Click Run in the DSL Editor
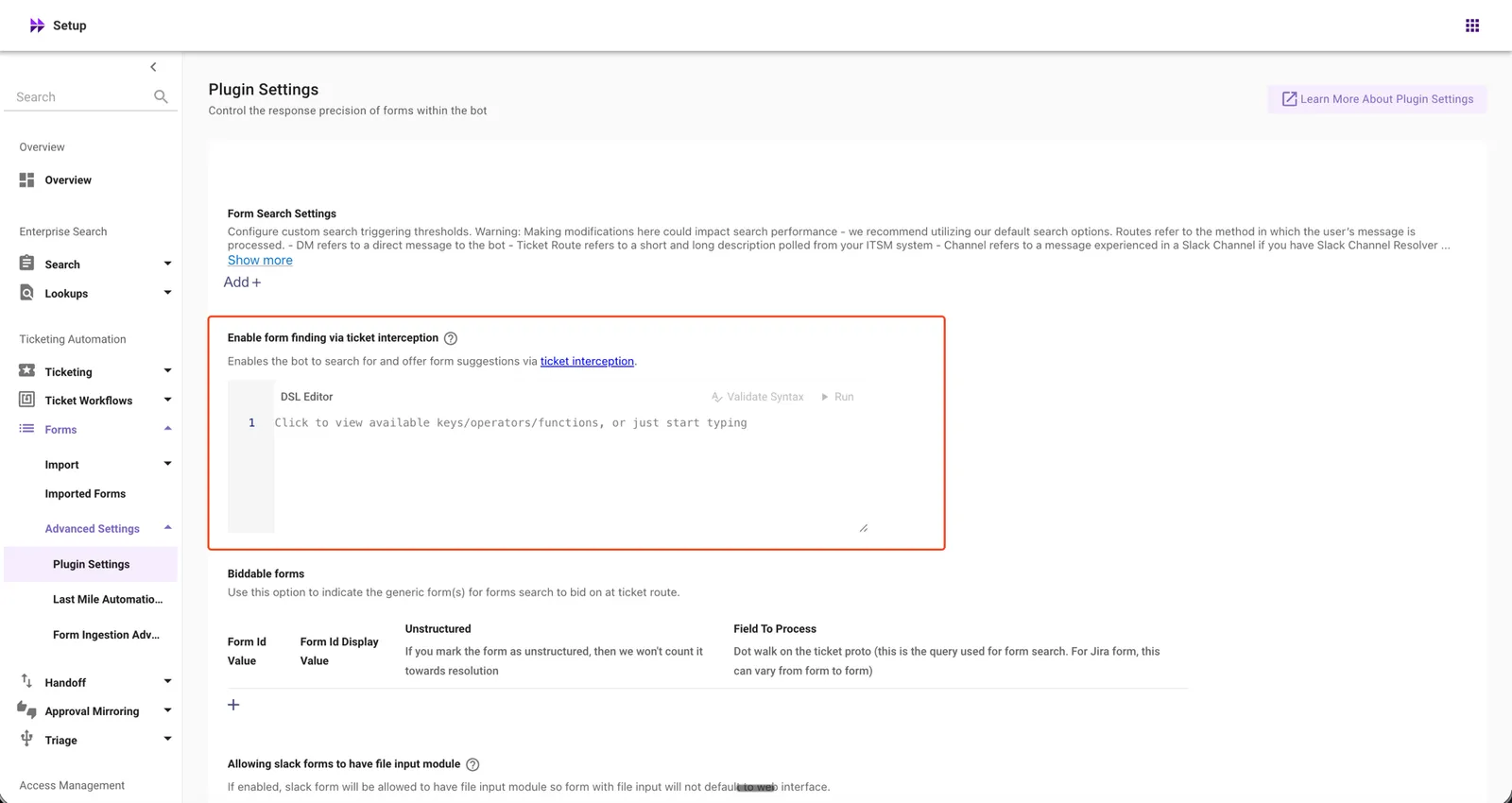The height and width of the screenshot is (803, 1512). click(x=837, y=397)
